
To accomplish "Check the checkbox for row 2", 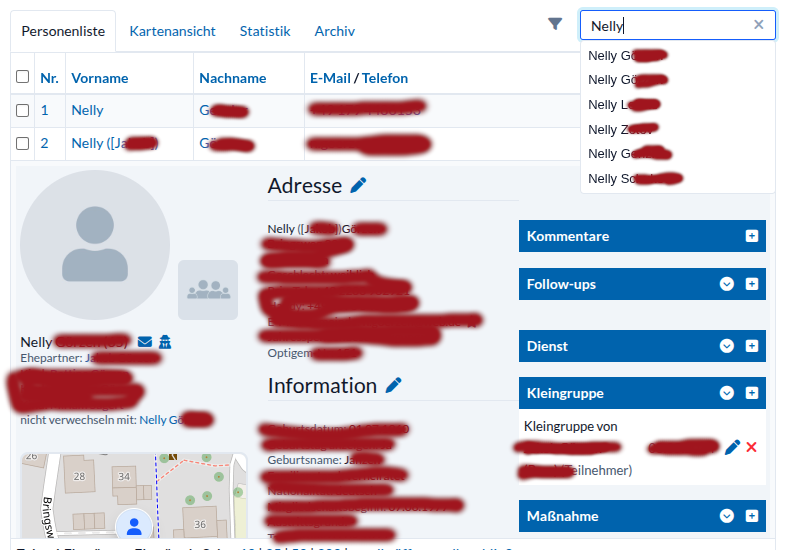I will 22,143.
